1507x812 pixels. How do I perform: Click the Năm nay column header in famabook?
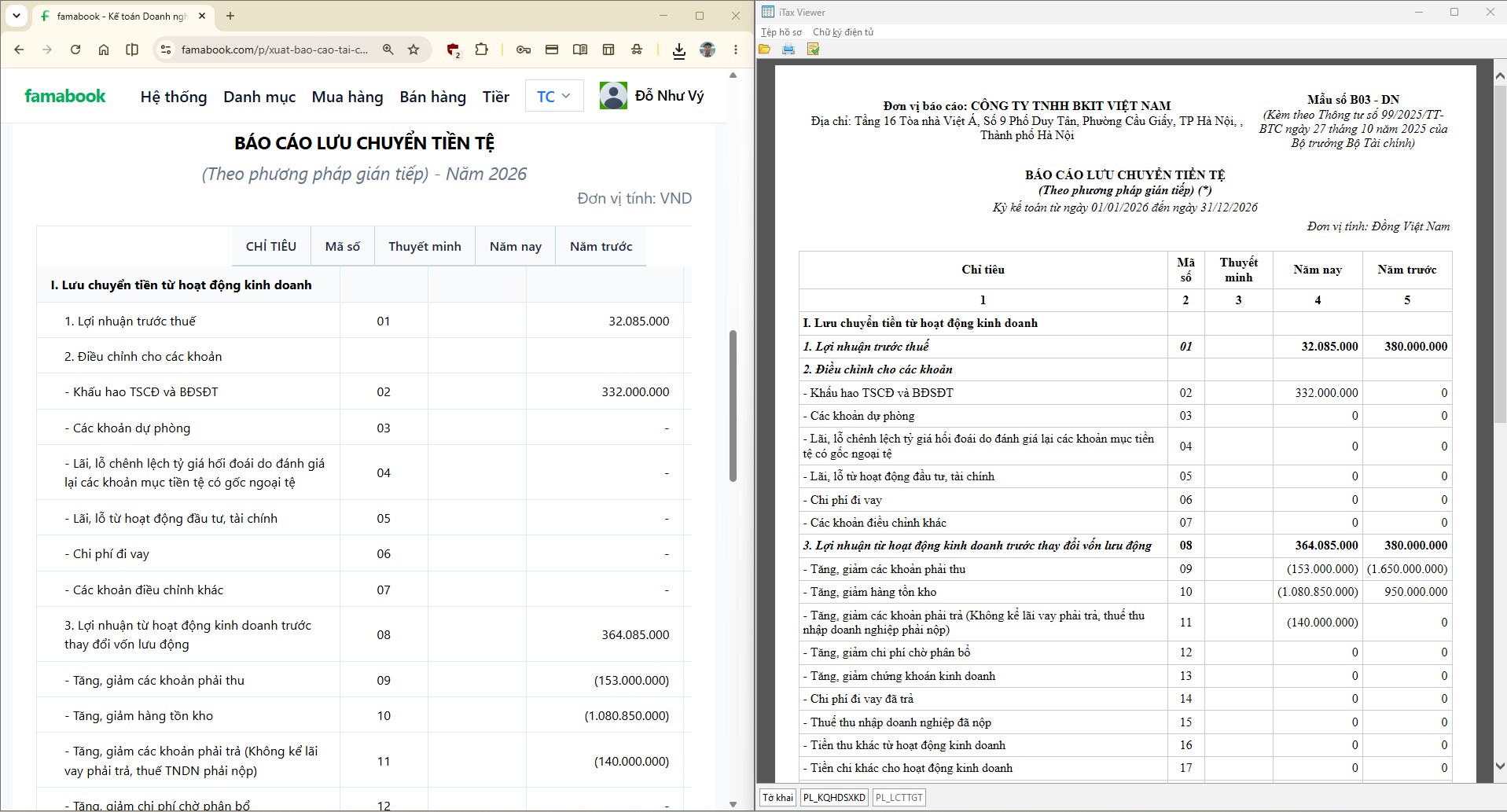[516, 246]
